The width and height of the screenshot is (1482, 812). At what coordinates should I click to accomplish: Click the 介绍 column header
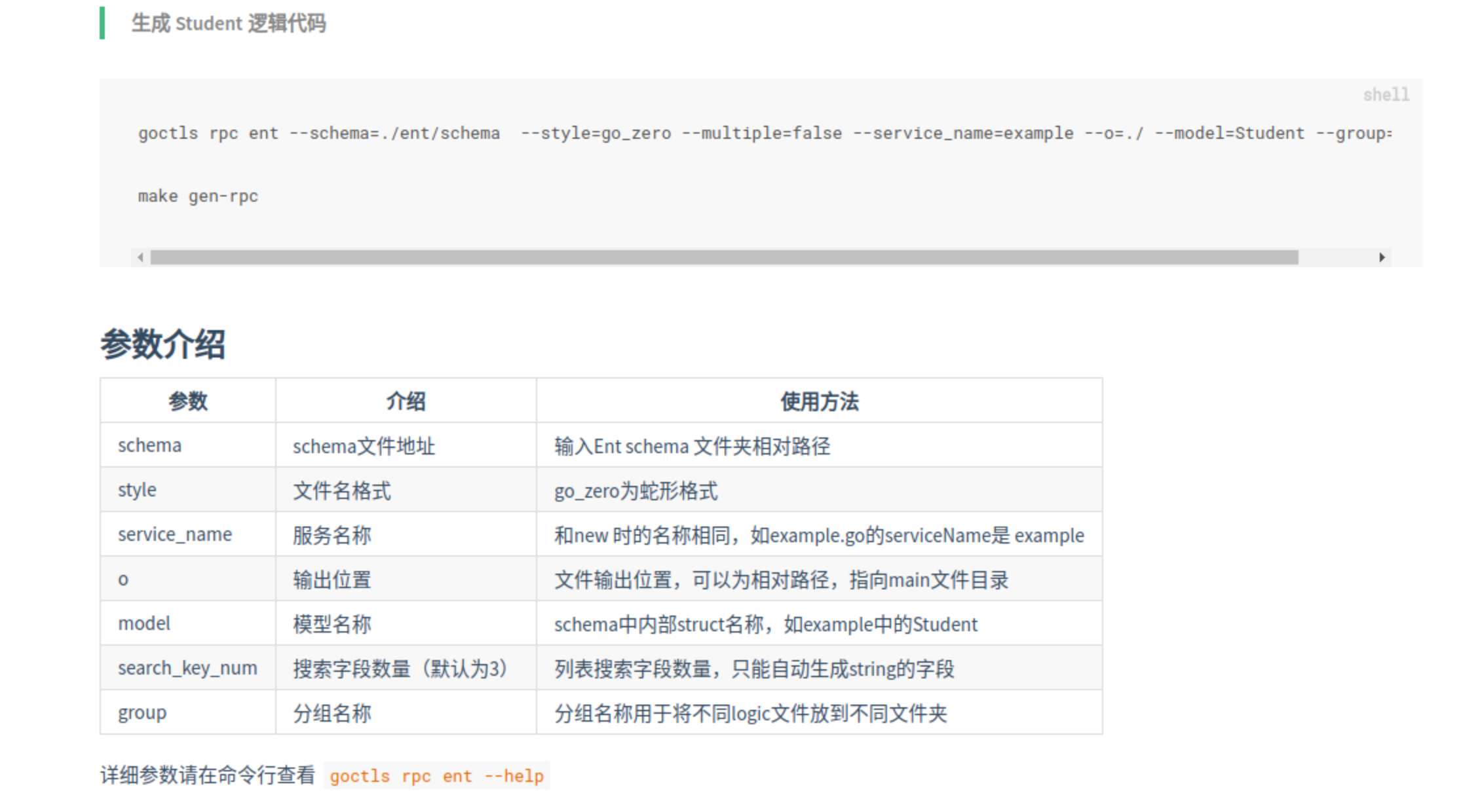click(406, 401)
